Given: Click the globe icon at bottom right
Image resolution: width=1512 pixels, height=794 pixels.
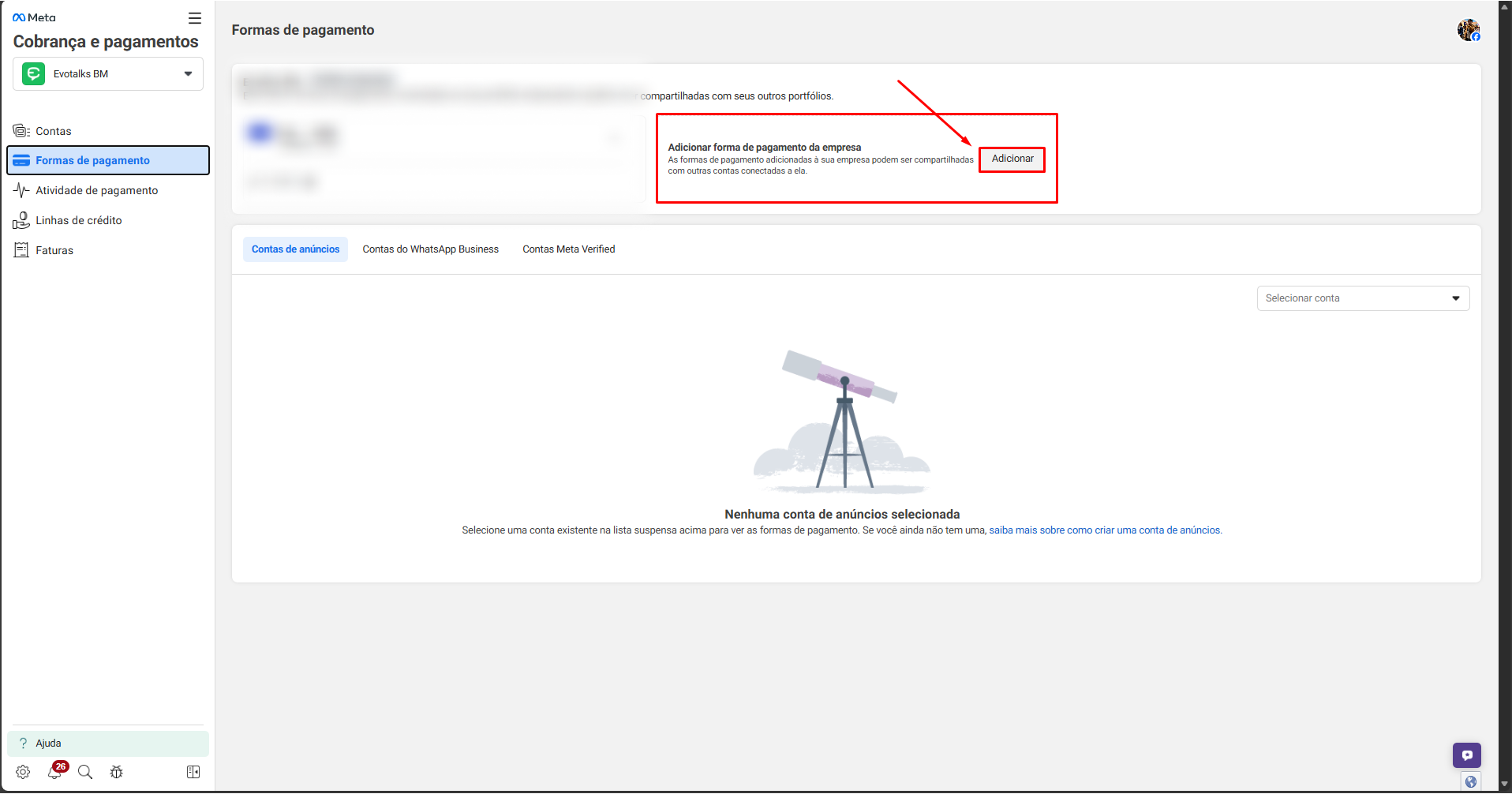Looking at the screenshot, I should pos(1470,782).
